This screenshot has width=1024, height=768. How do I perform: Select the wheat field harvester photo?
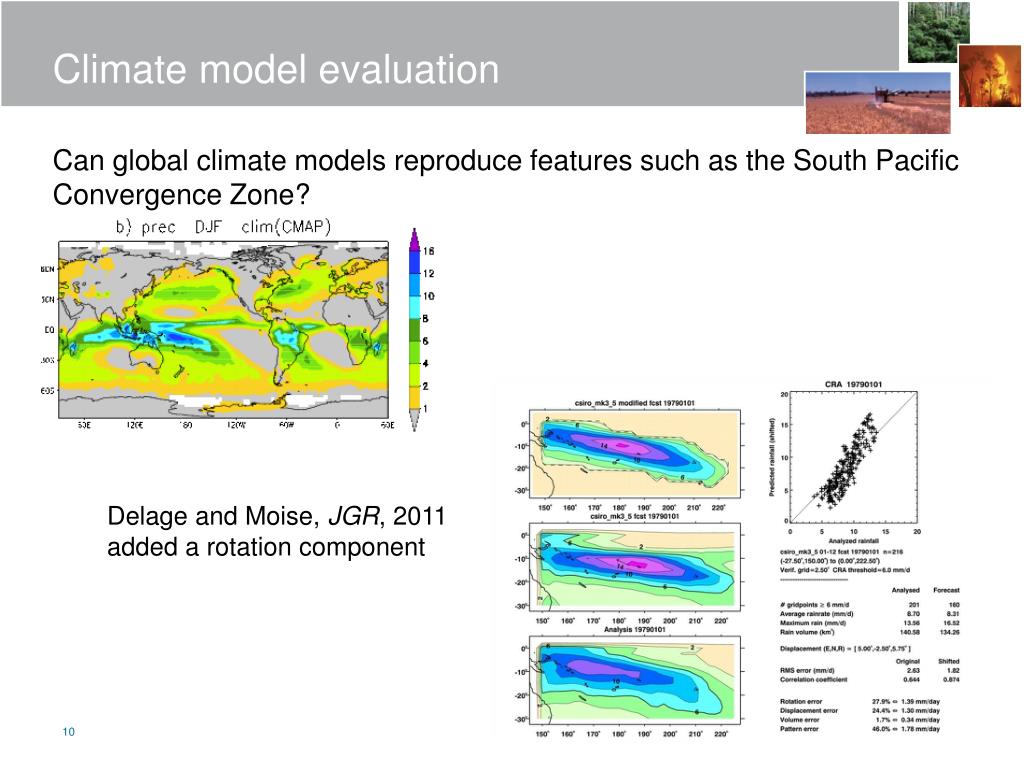[x=878, y=103]
